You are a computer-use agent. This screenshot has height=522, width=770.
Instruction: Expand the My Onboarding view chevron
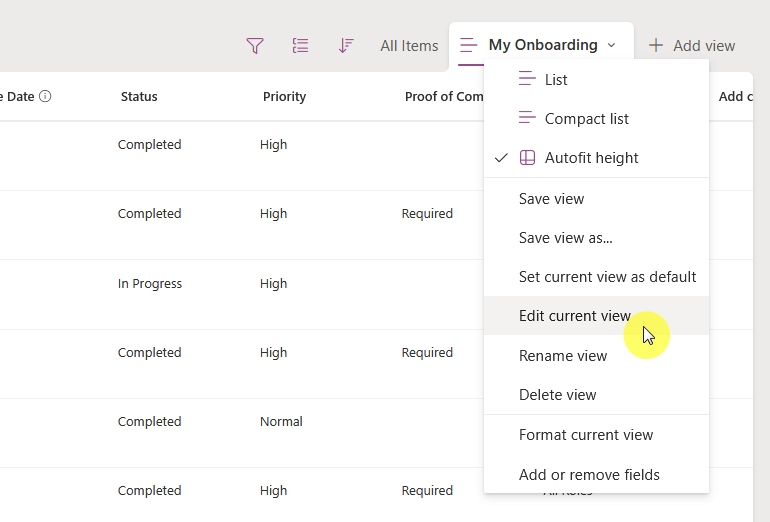611,45
